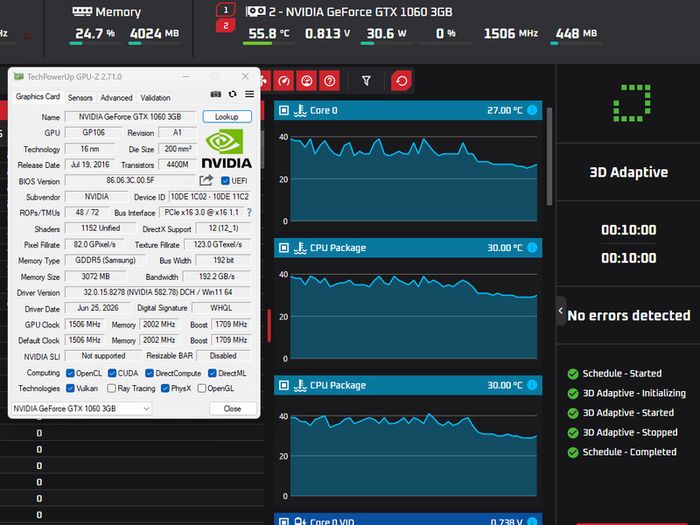The height and width of the screenshot is (525, 700).
Task: Open the GPU selection dropdown
Action: pyautogui.click(x=81, y=408)
